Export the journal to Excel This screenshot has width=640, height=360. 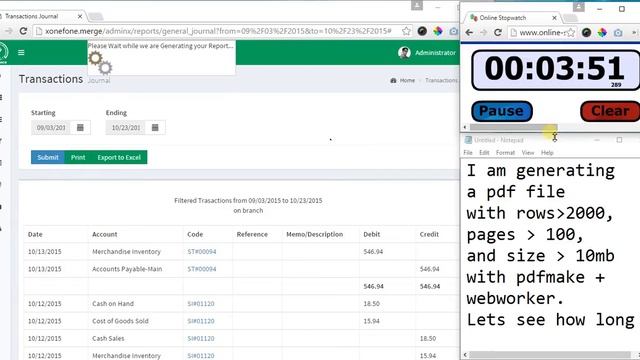[x=119, y=157]
